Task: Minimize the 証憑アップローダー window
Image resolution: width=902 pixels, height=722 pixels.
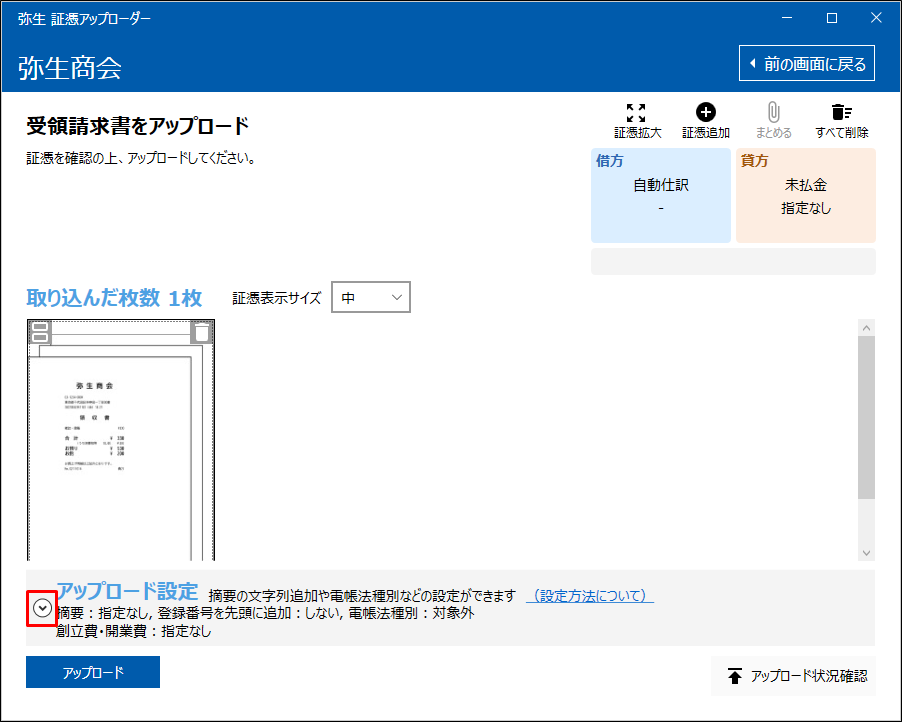Action: pos(787,18)
